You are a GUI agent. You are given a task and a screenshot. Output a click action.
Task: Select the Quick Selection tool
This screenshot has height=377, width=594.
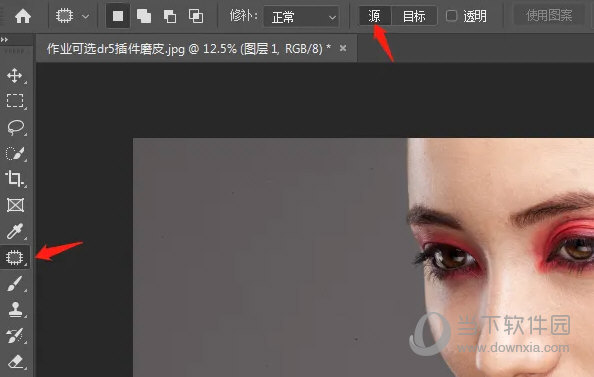(15, 153)
